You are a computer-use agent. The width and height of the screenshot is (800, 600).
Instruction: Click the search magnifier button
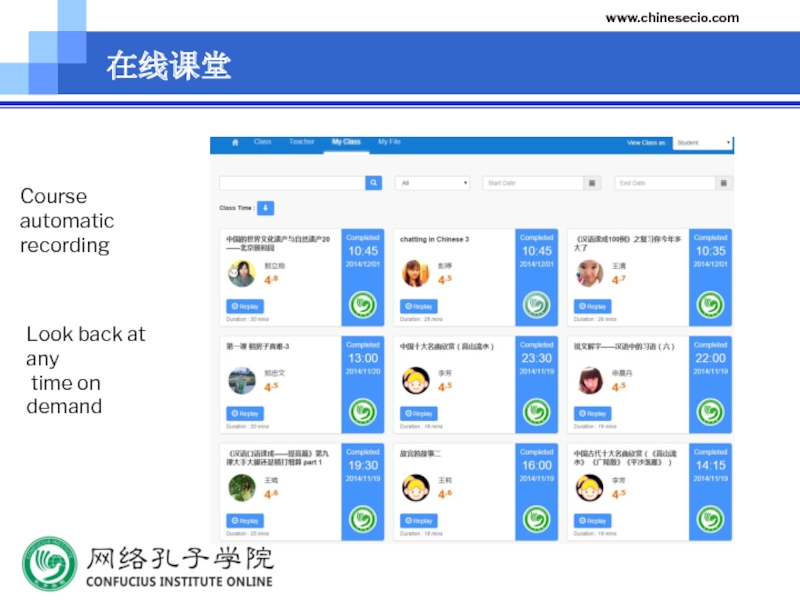point(373,183)
